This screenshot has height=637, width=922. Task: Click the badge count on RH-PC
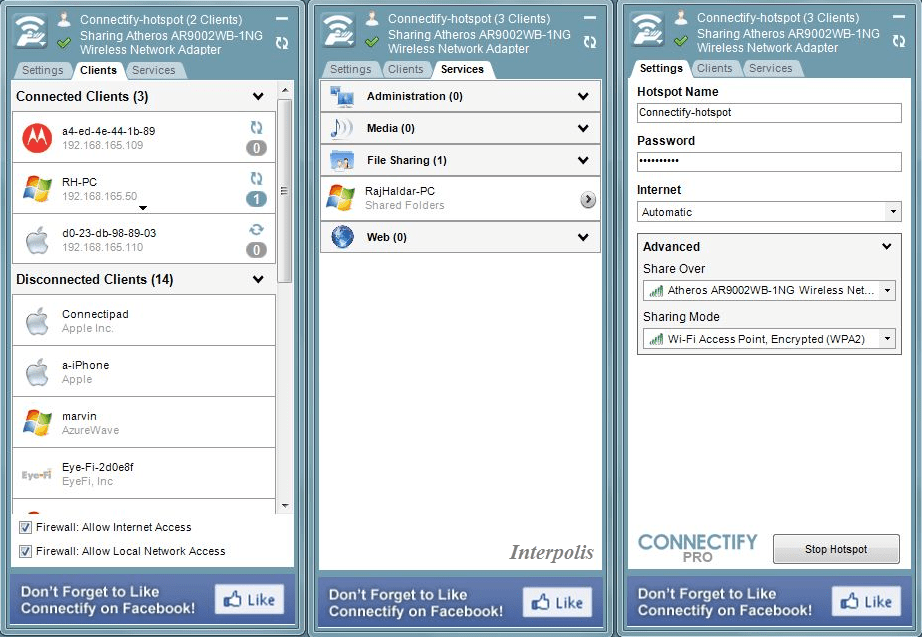256,199
